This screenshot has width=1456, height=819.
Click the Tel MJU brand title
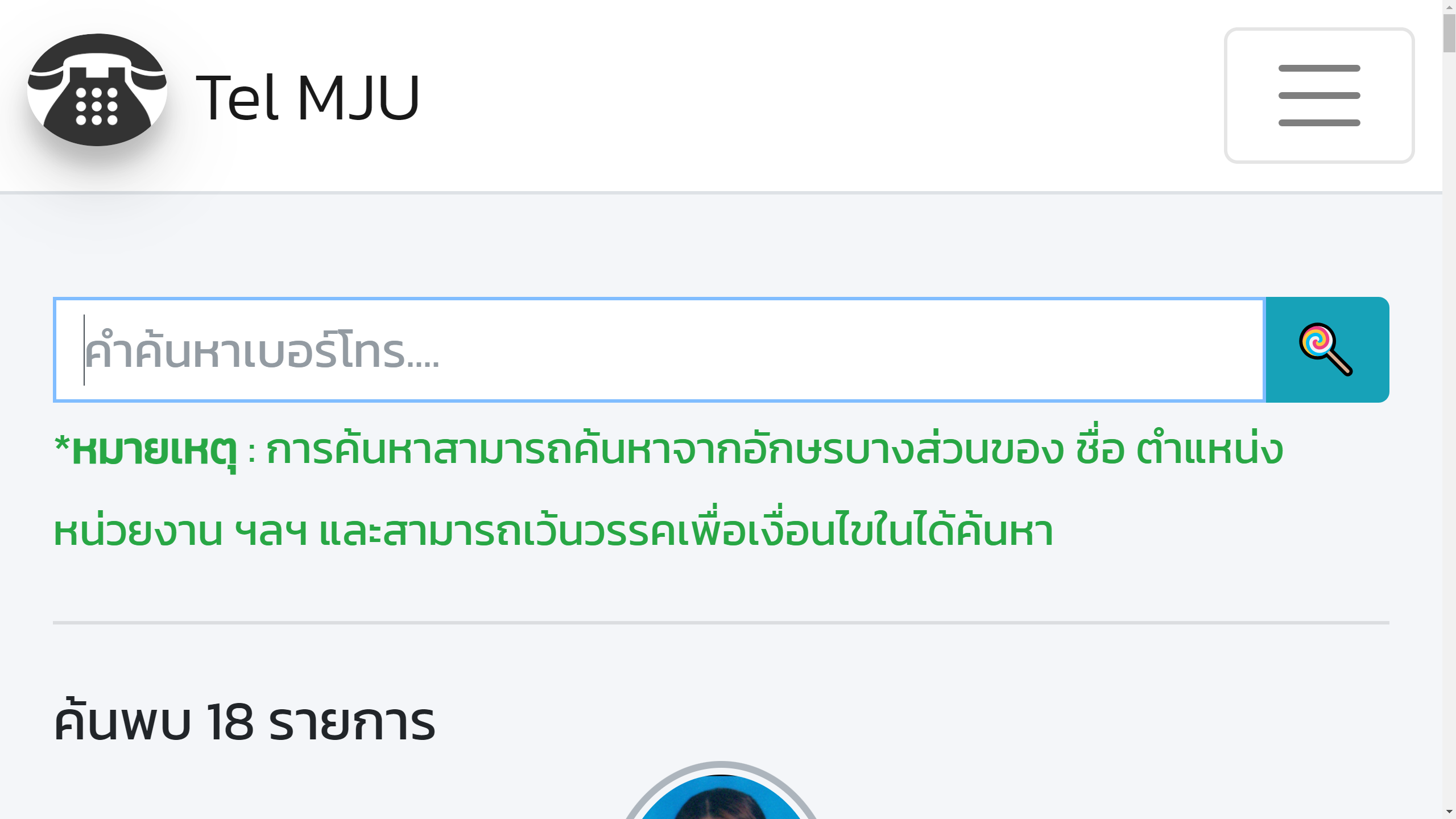307,98
